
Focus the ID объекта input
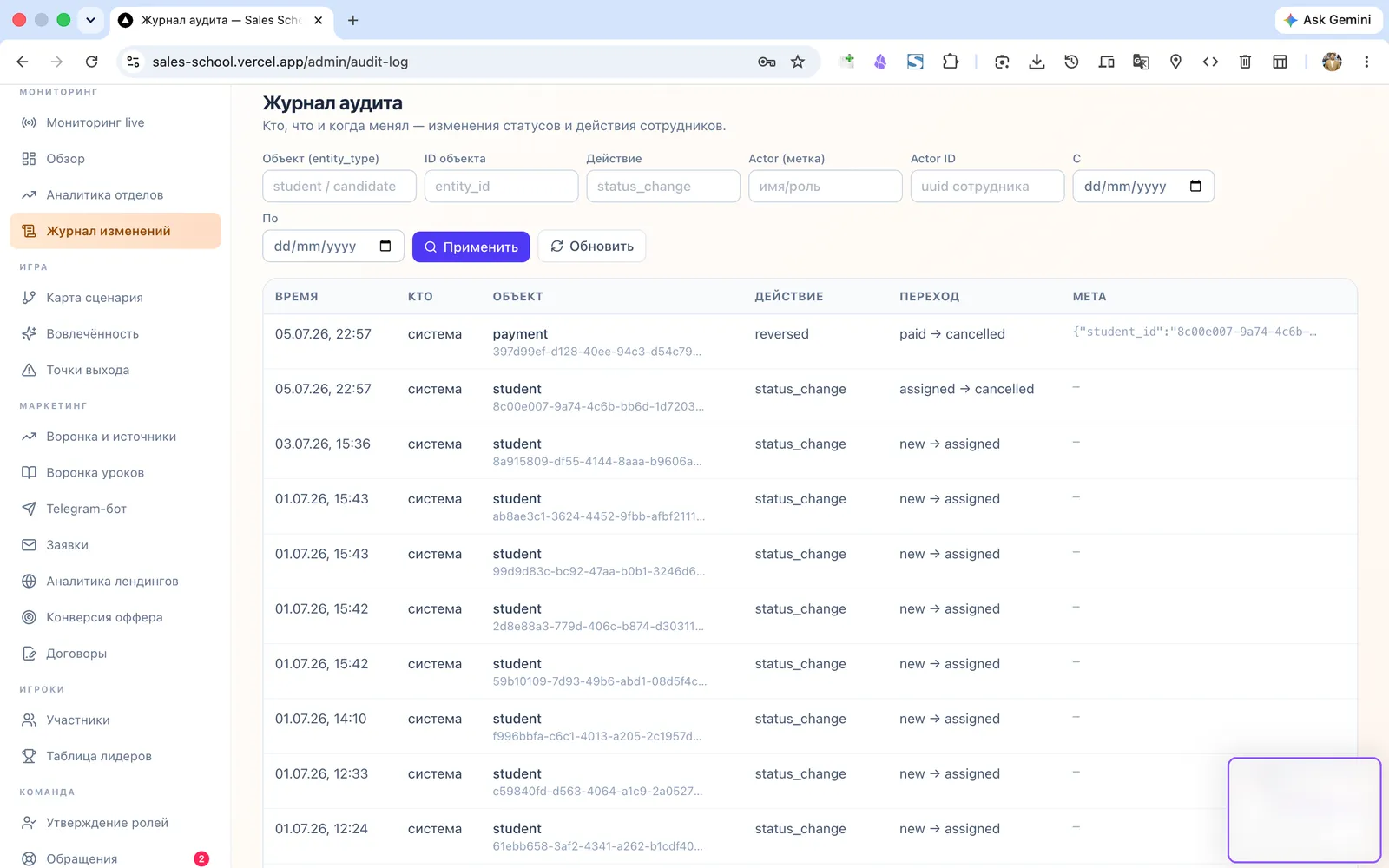(501, 187)
